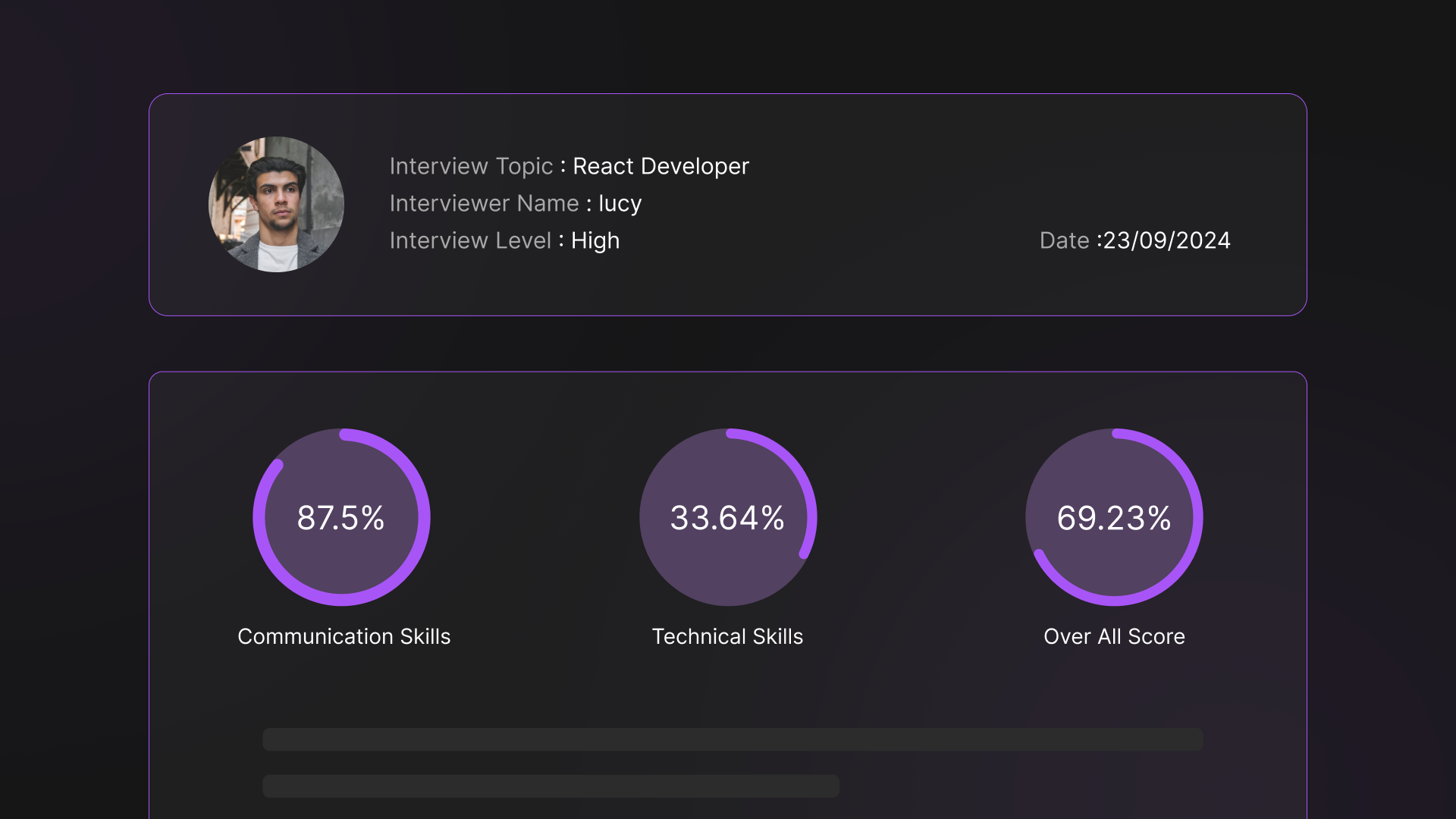This screenshot has height=819, width=1456.
Task: Select the React Developer interview topic text
Action: point(661,166)
